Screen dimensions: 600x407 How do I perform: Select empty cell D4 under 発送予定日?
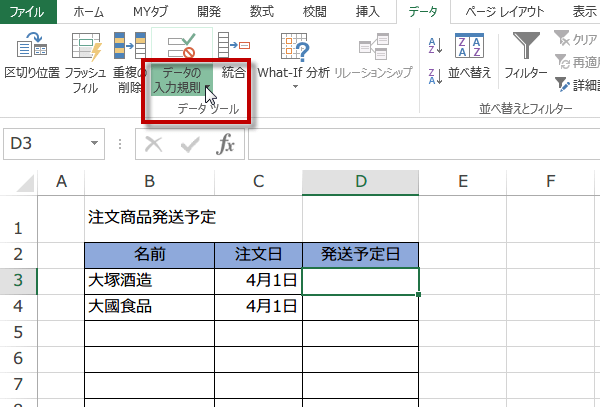[x=360, y=307]
